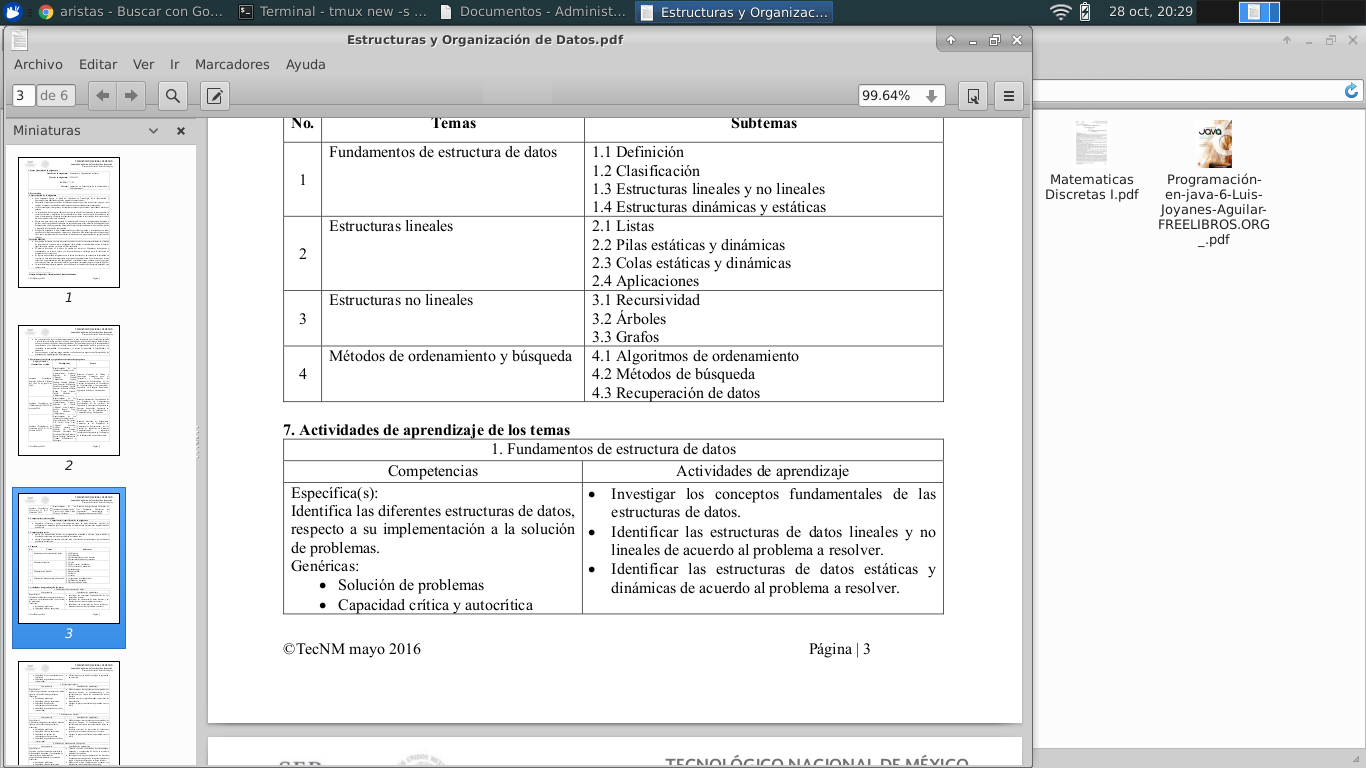The width and height of the screenshot is (1366, 768).
Task: Click '7. Actividades de aprendizaje de los temas' heading
Action: coord(427,430)
